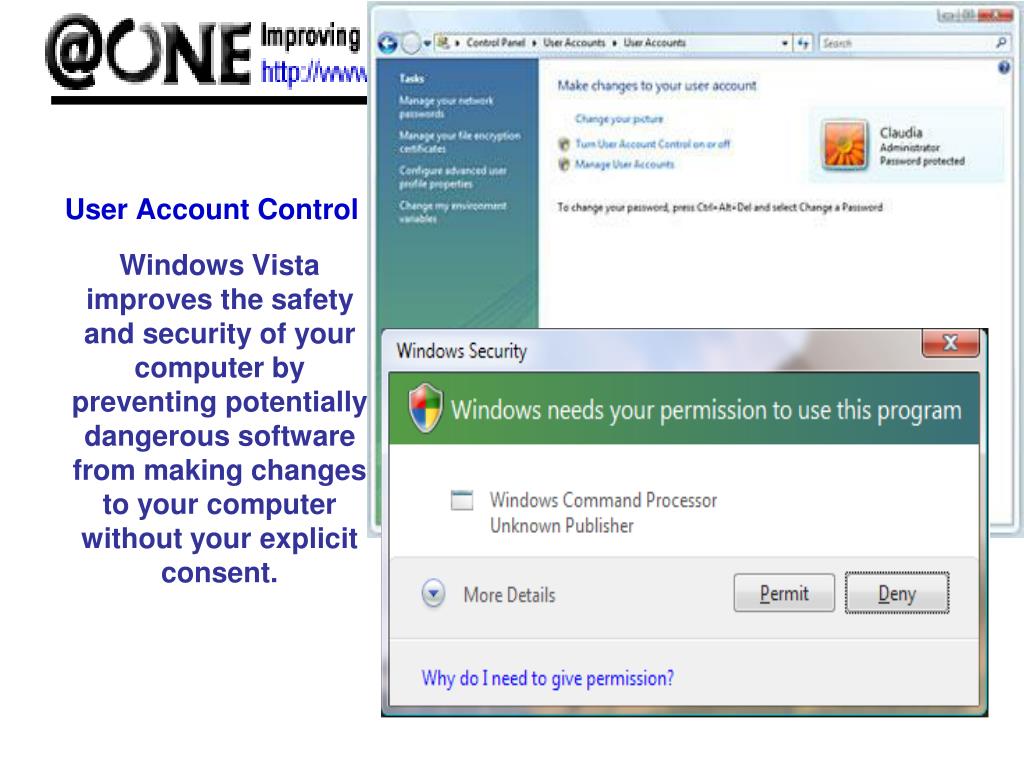1024x768 pixels.
Task: Open help with the question mark icon
Action: tap(1004, 67)
